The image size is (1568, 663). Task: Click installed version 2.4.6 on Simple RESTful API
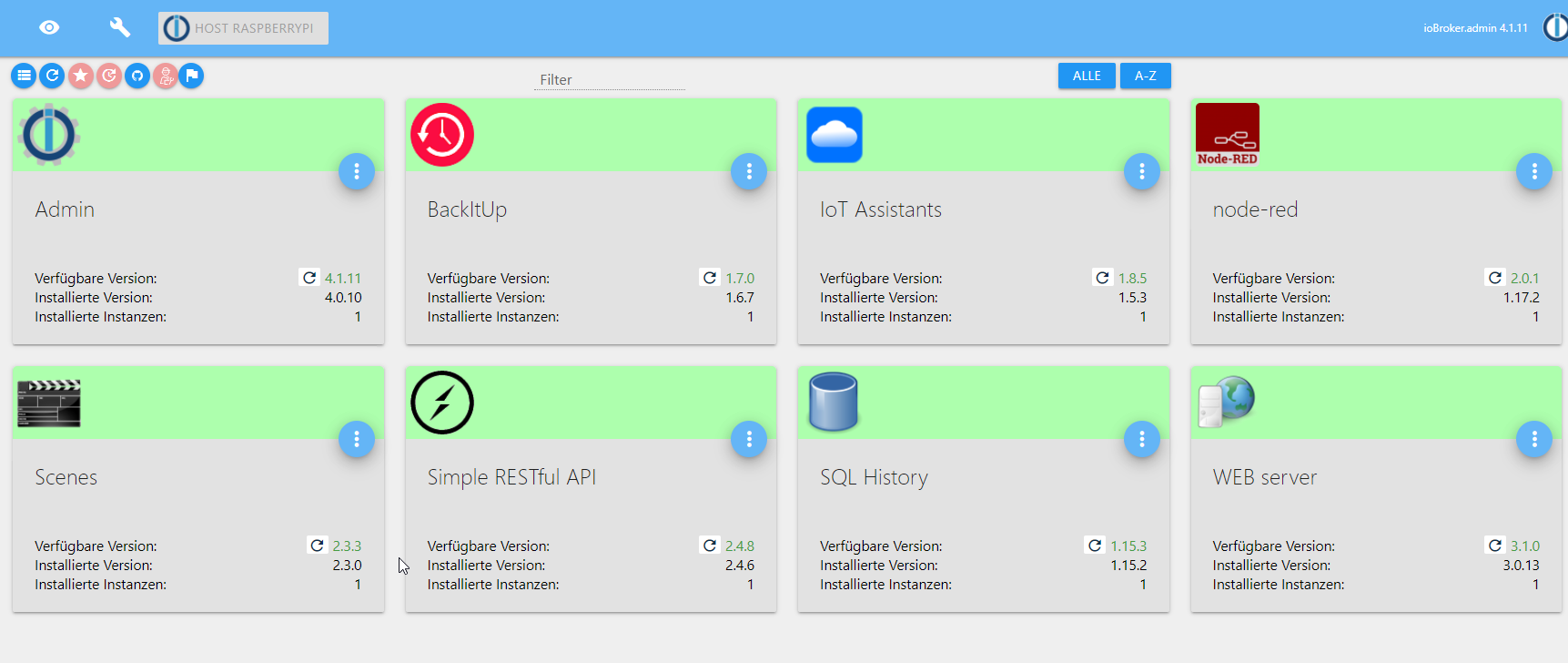[x=740, y=565]
